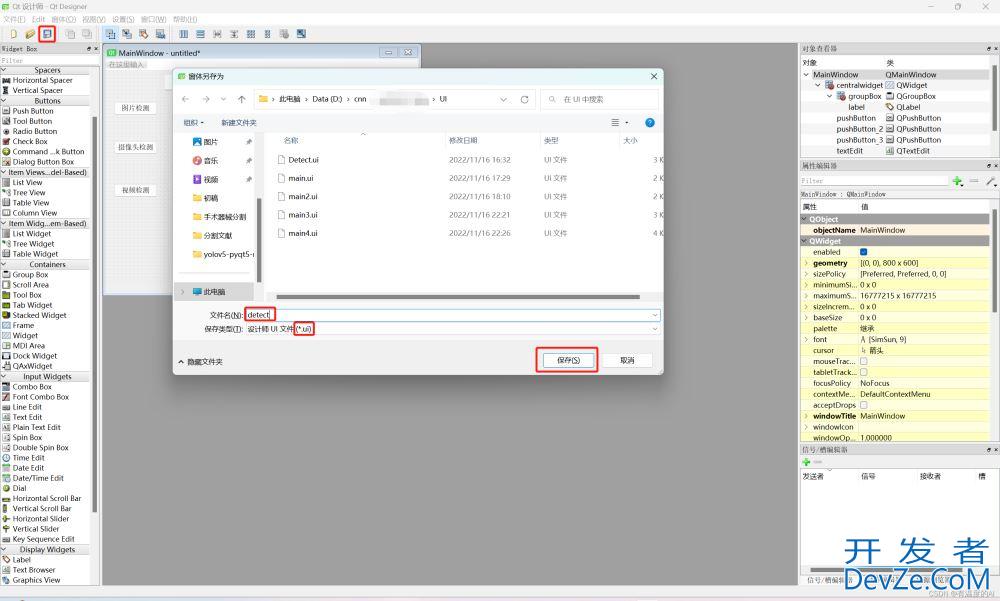Apply horizontal splitter layout icon
The width and height of the screenshot is (1000, 601).
click(x=217, y=34)
